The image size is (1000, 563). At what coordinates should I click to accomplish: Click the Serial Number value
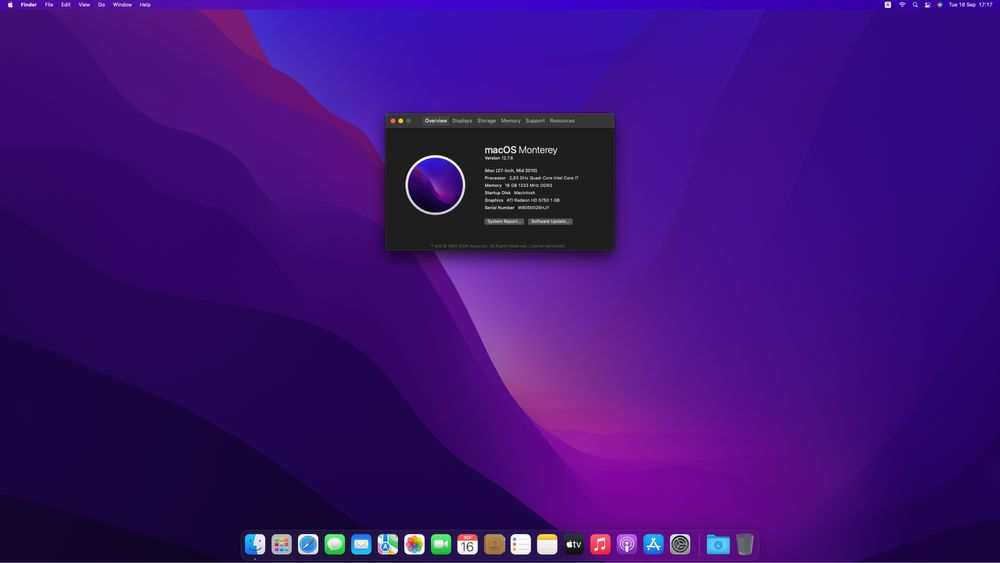(533, 208)
